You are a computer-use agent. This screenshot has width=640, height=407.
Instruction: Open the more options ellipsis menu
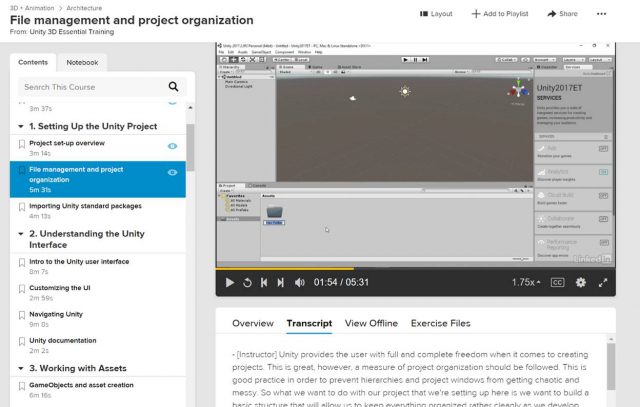coord(601,14)
